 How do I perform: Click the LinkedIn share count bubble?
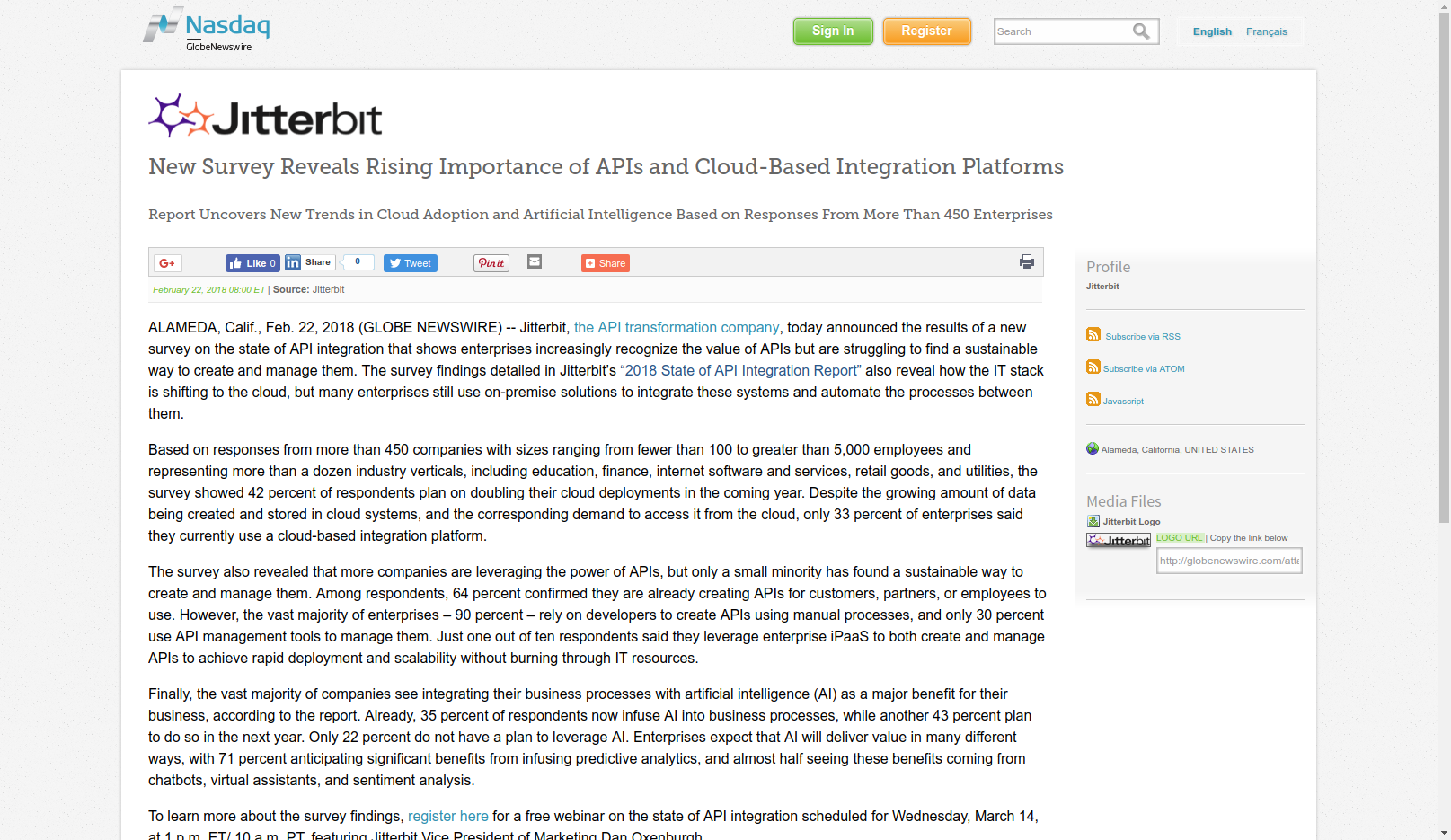358,262
